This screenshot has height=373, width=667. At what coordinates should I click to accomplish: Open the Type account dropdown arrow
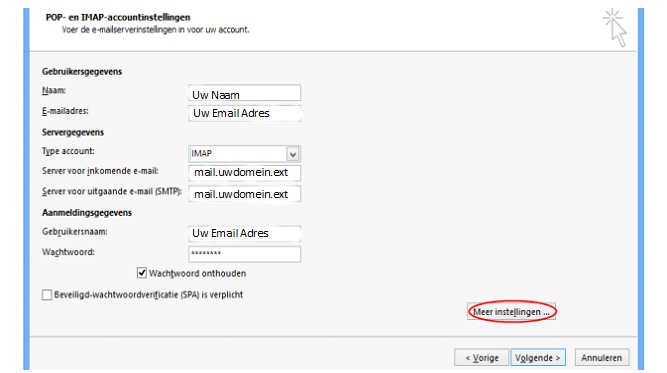pyautogui.click(x=293, y=154)
